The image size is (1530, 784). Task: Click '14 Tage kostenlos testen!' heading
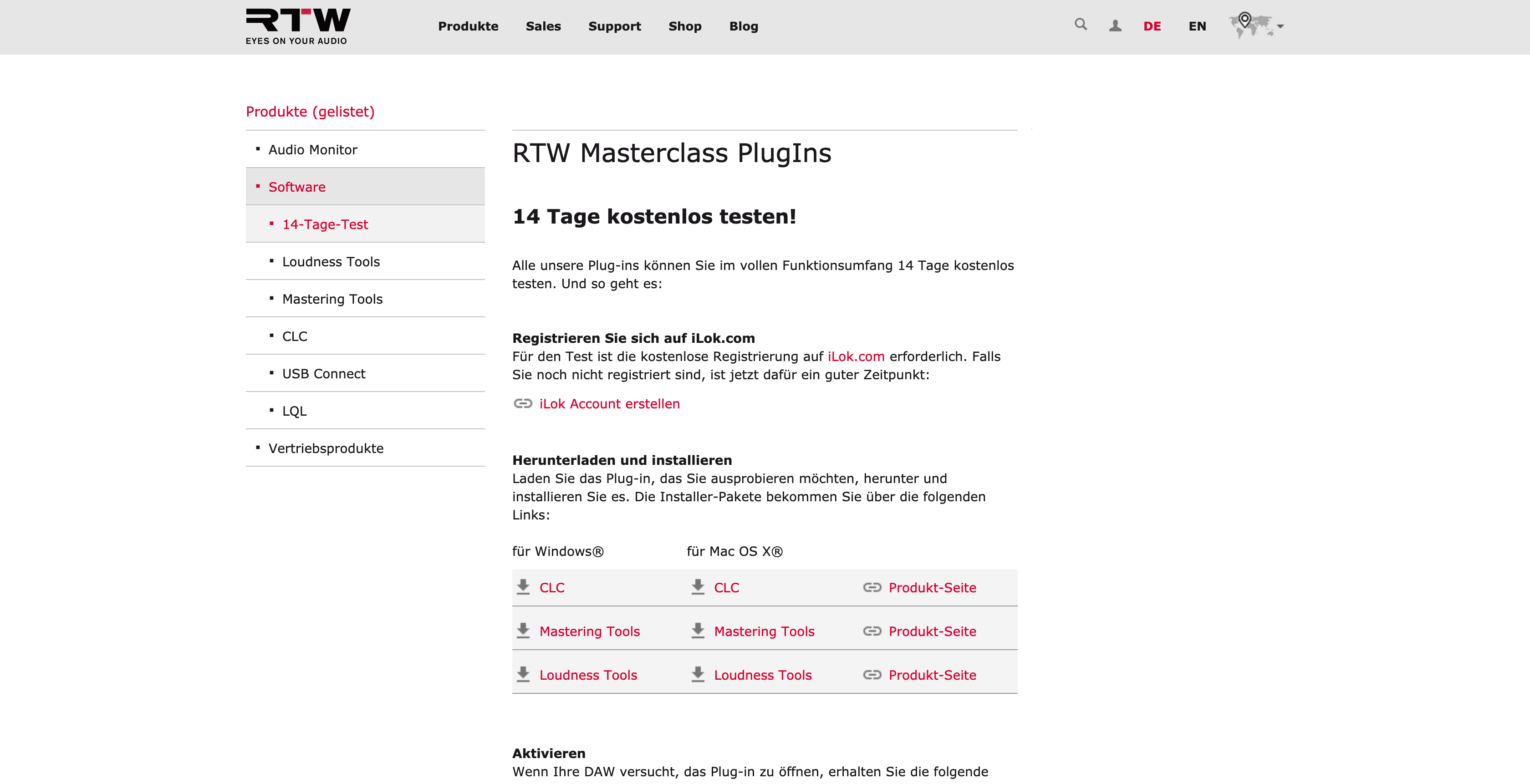[x=654, y=217]
